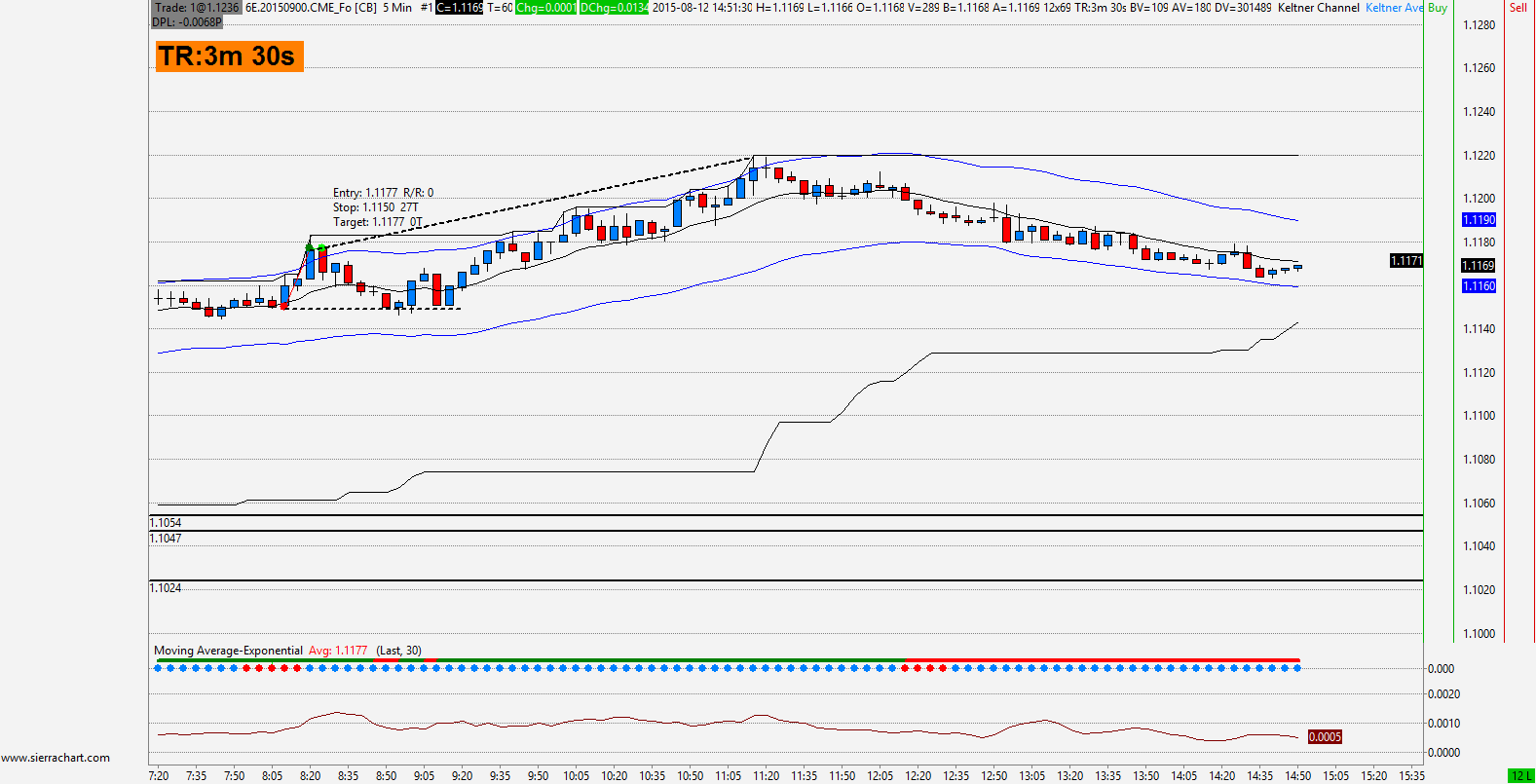The image size is (1536, 784).
Task: Click the 1.1047 horizontal line label
Action: pos(166,539)
